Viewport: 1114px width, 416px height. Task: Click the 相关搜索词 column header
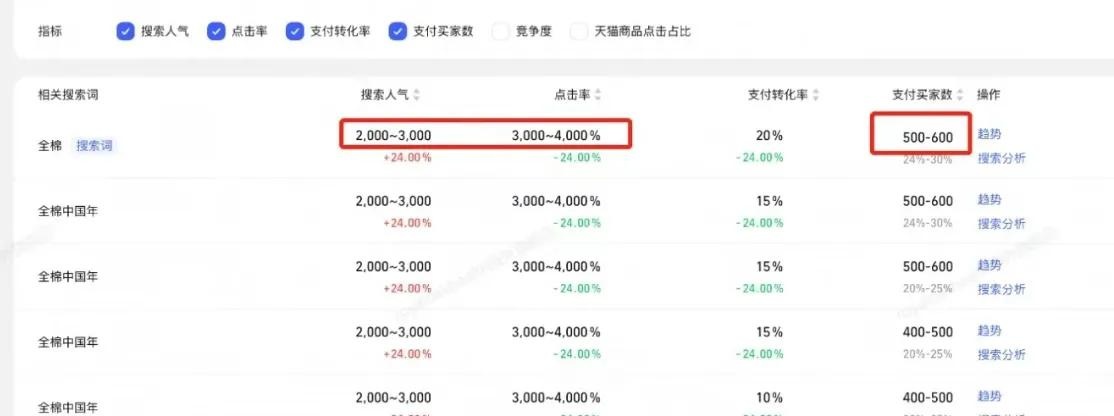point(67,95)
